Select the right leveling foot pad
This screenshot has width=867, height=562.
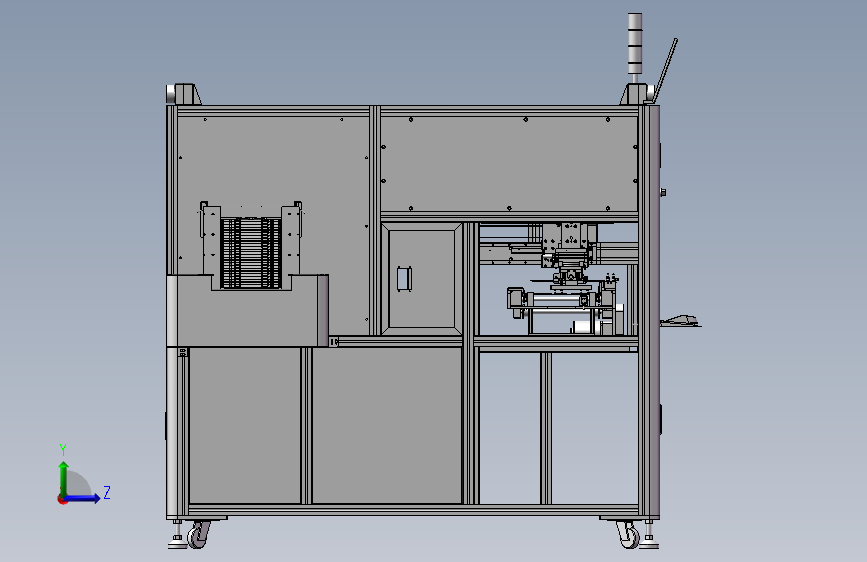(649, 542)
